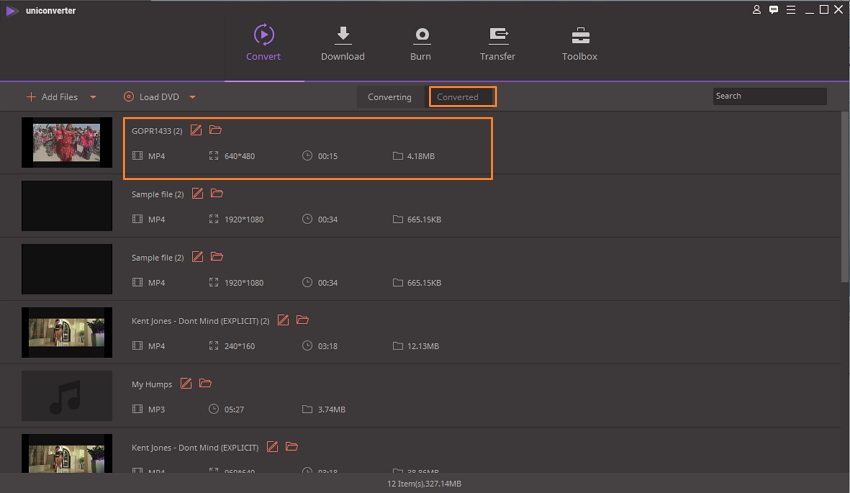Click the GOPR1433 (2) title text
Image resolution: width=850 pixels, height=493 pixels.
[x=157, y=131]
